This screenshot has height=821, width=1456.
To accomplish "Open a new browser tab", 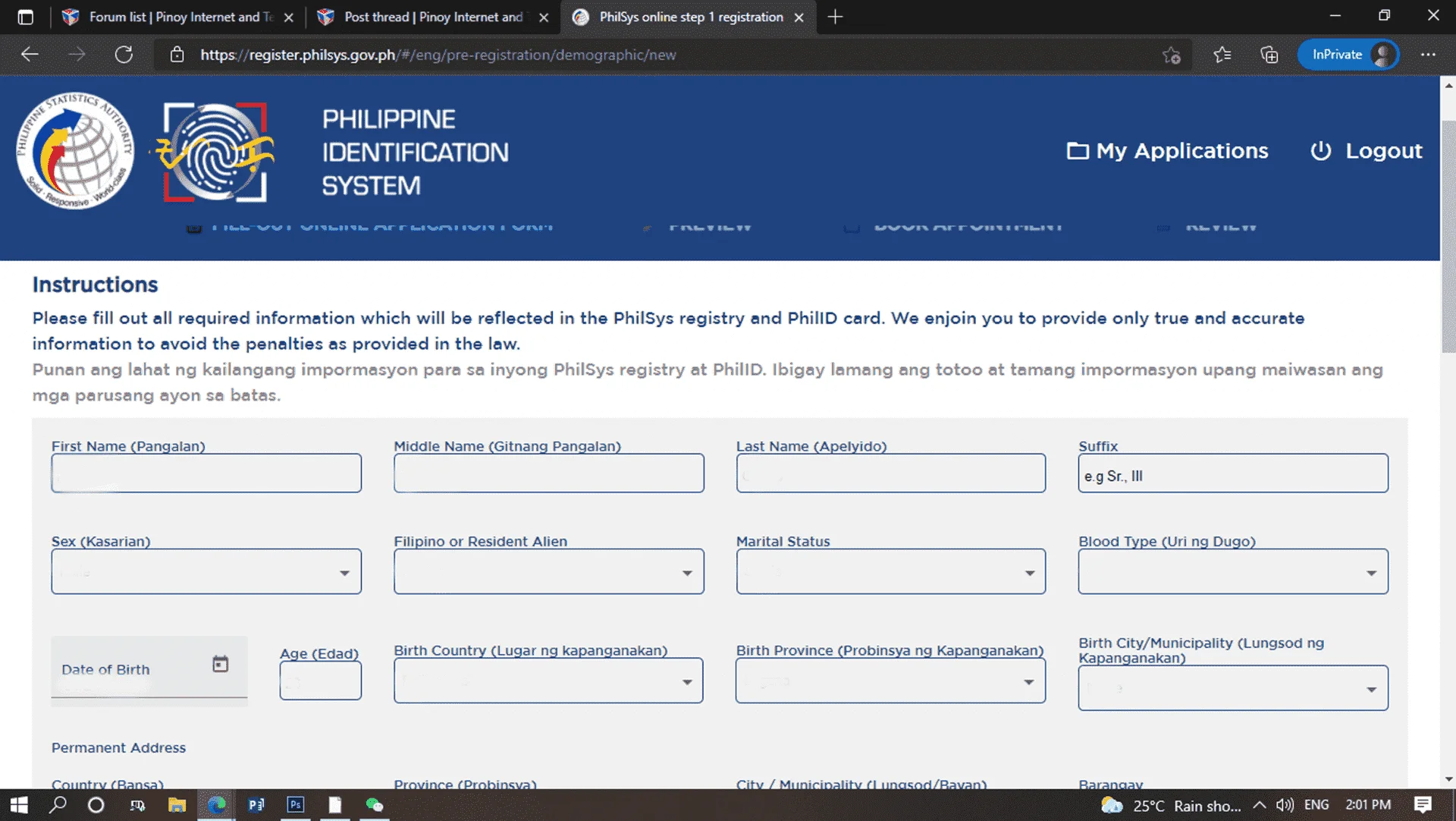I will pos(835,17).
